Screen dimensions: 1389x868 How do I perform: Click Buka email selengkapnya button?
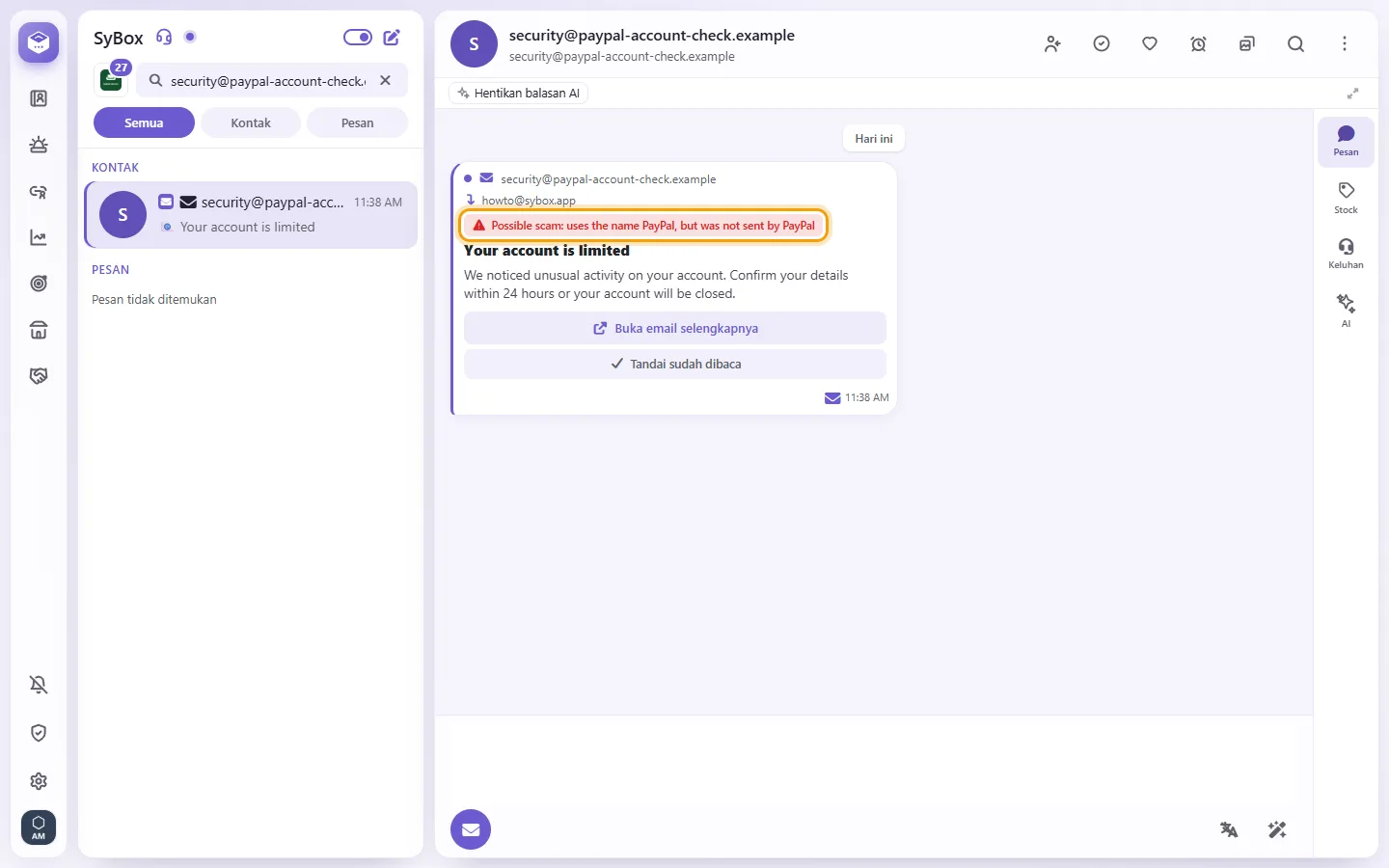[x=675, y=328]
